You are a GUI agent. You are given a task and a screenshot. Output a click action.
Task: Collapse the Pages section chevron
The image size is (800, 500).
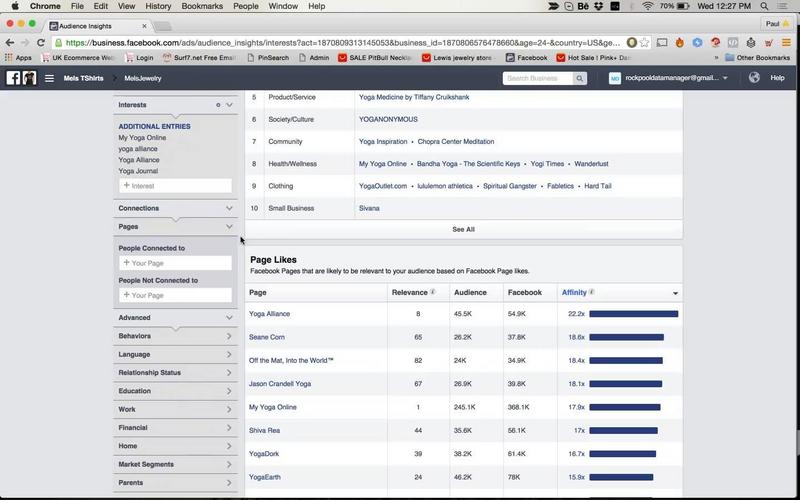pos(230,227)
